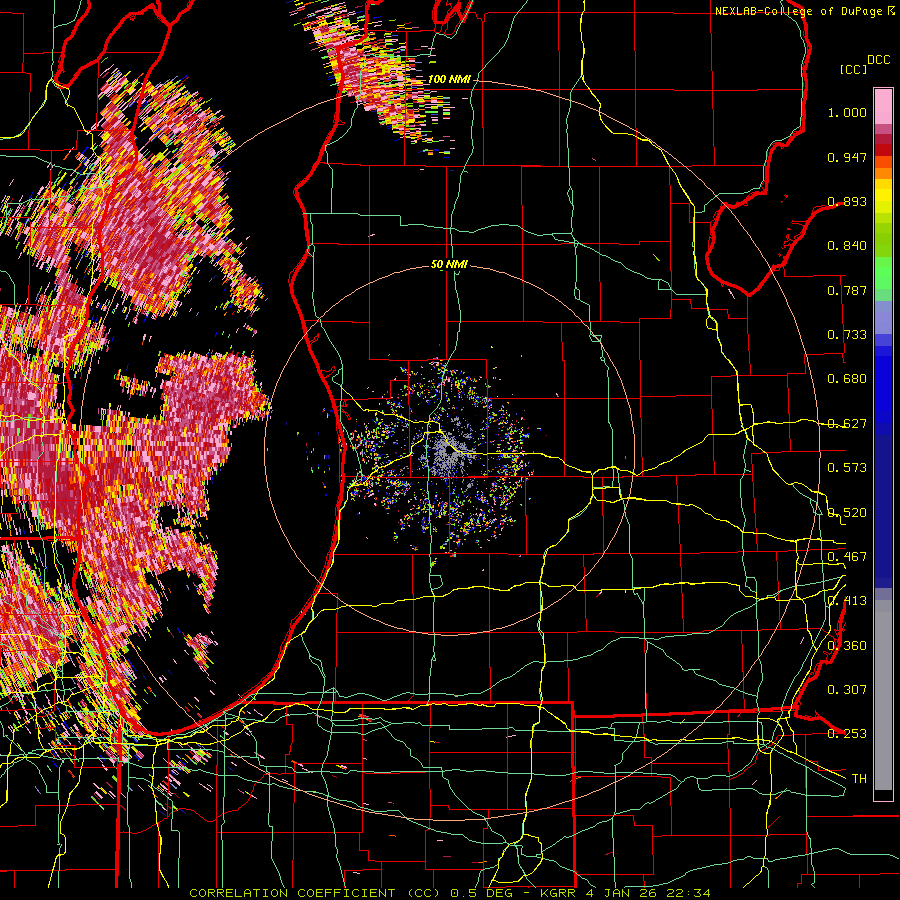This screenshot has width=900, height=900.
Task: Select the 0.253 scale value
Action: click(847, 734)
